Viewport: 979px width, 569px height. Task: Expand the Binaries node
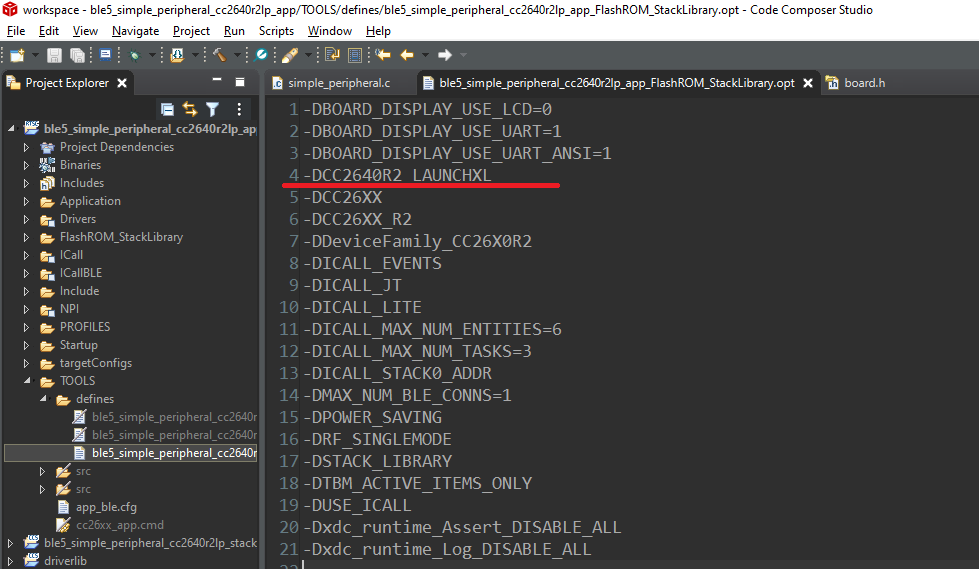[x=26, y=166]
